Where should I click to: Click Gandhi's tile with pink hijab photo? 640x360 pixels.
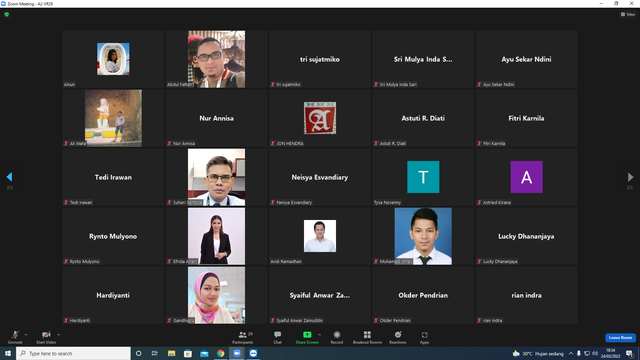[216, 295]
